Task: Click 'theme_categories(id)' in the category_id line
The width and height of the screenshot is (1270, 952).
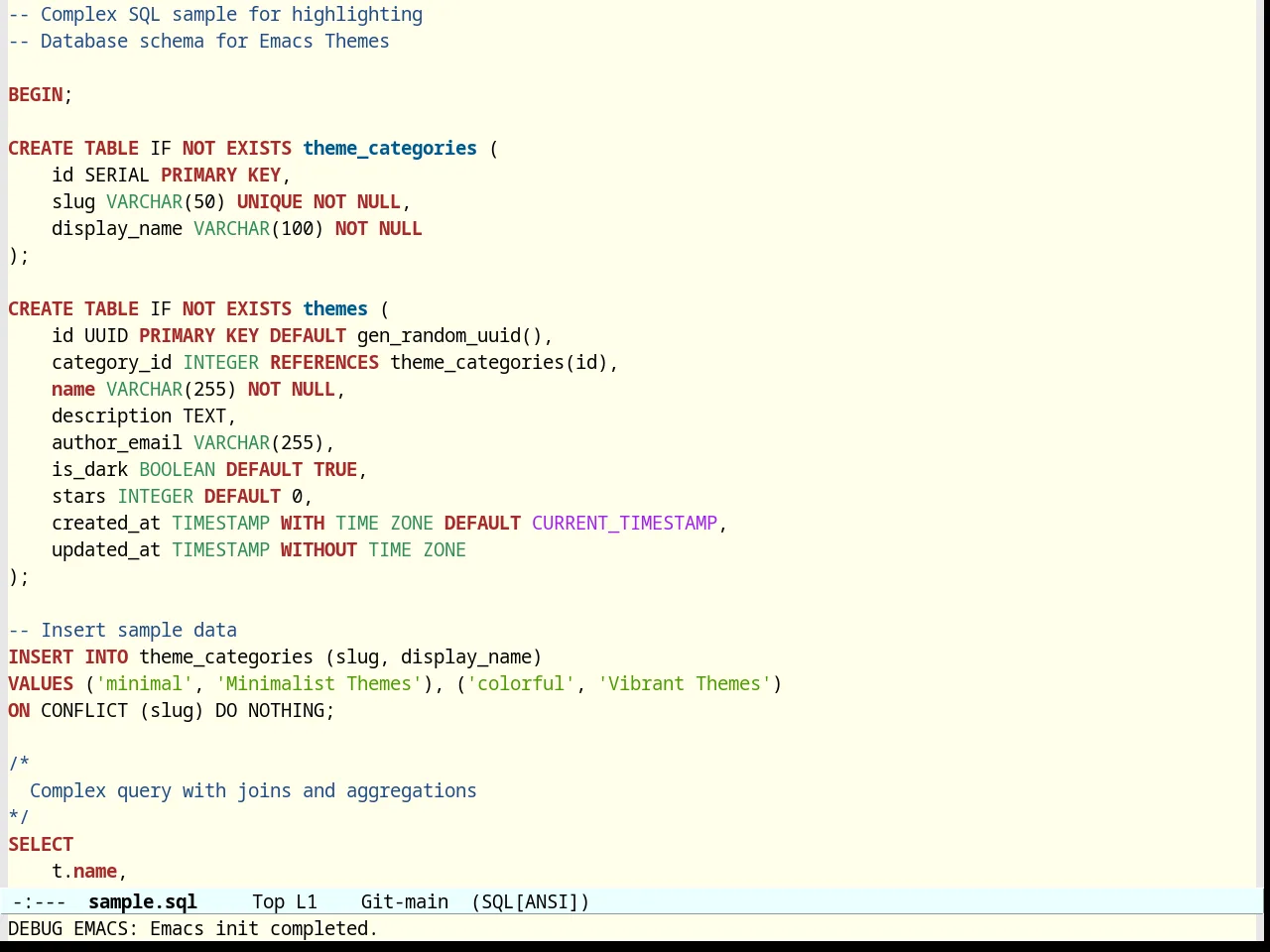Action: click(x=499, y=362)
